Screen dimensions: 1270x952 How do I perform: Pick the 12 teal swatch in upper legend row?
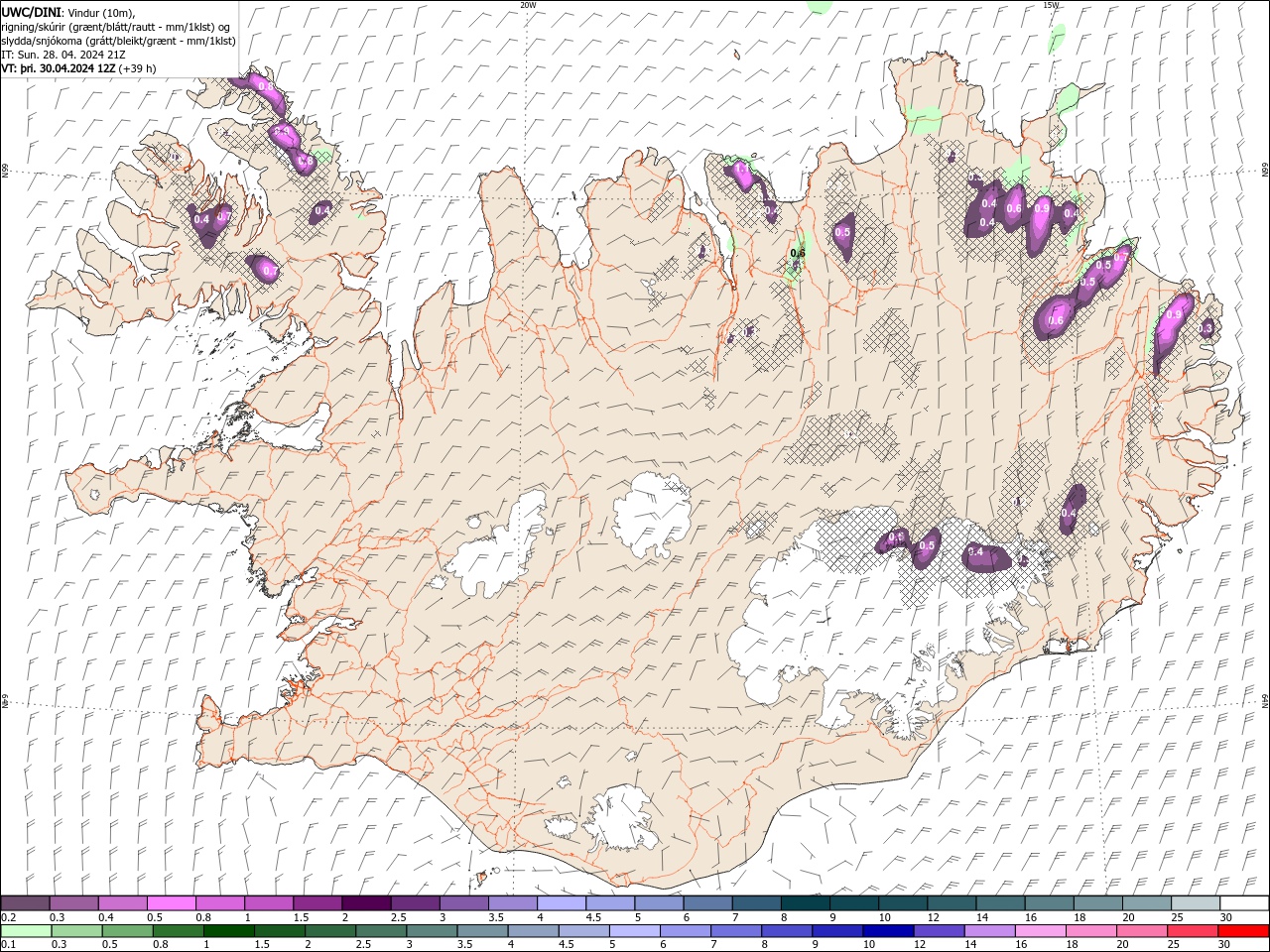point(952,903)
